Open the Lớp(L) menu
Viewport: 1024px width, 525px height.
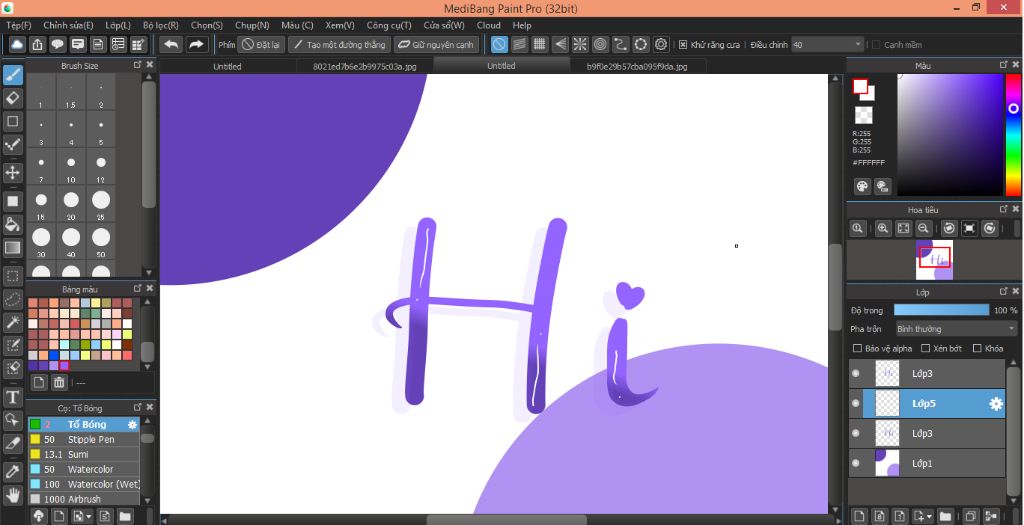point(118,25)
